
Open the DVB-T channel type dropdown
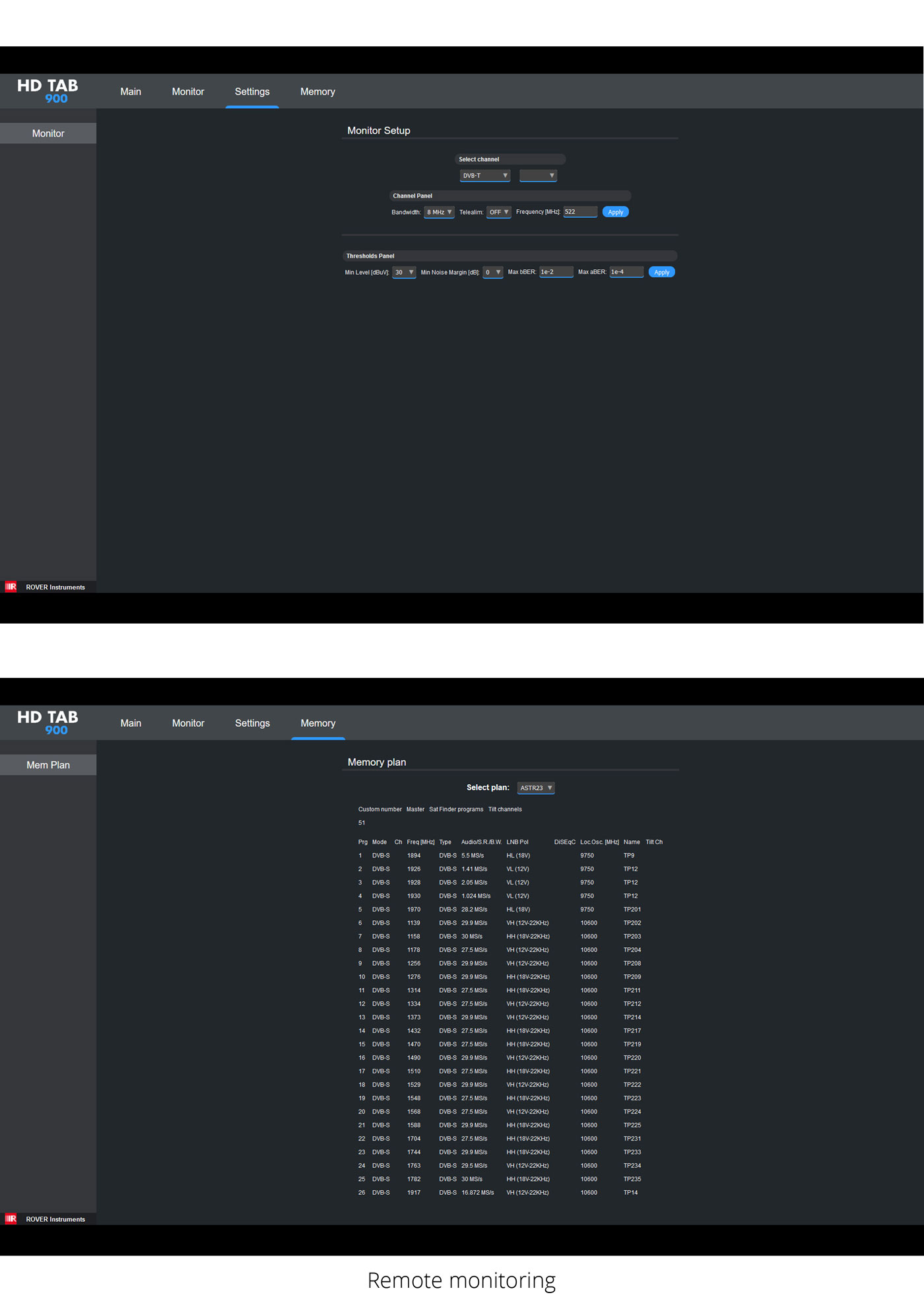click(x=485, y=176)
